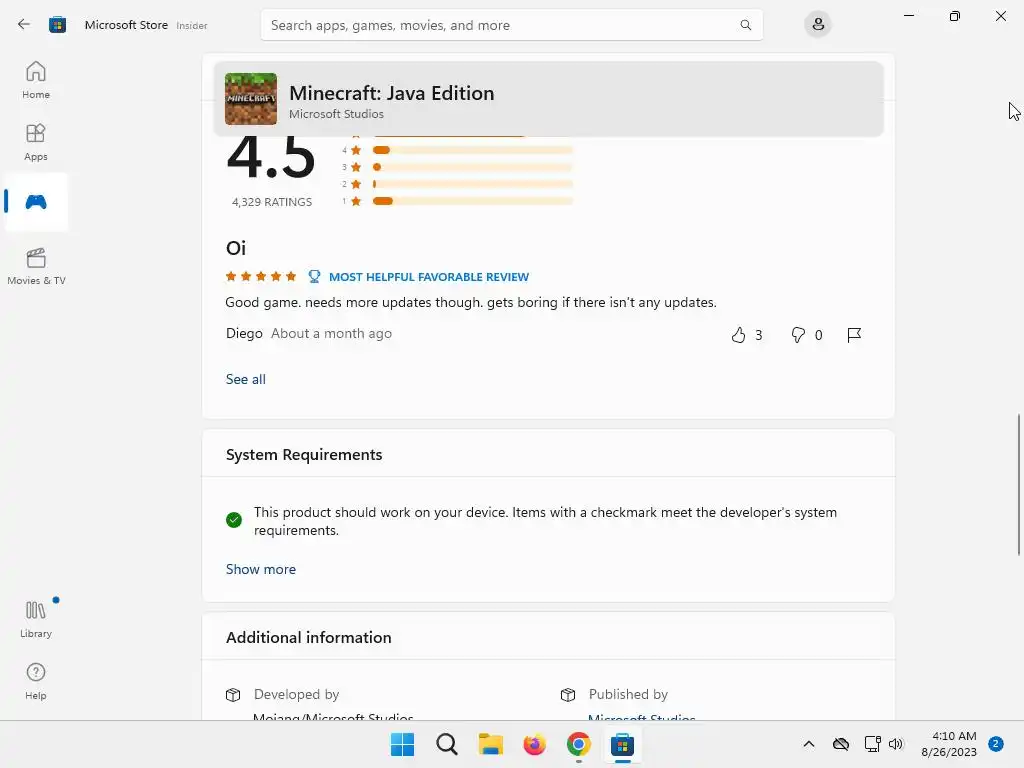Click the cloud sync-off tray icon
The width and height of the screenshot is (1024, 768).
(x=840, y=744)
